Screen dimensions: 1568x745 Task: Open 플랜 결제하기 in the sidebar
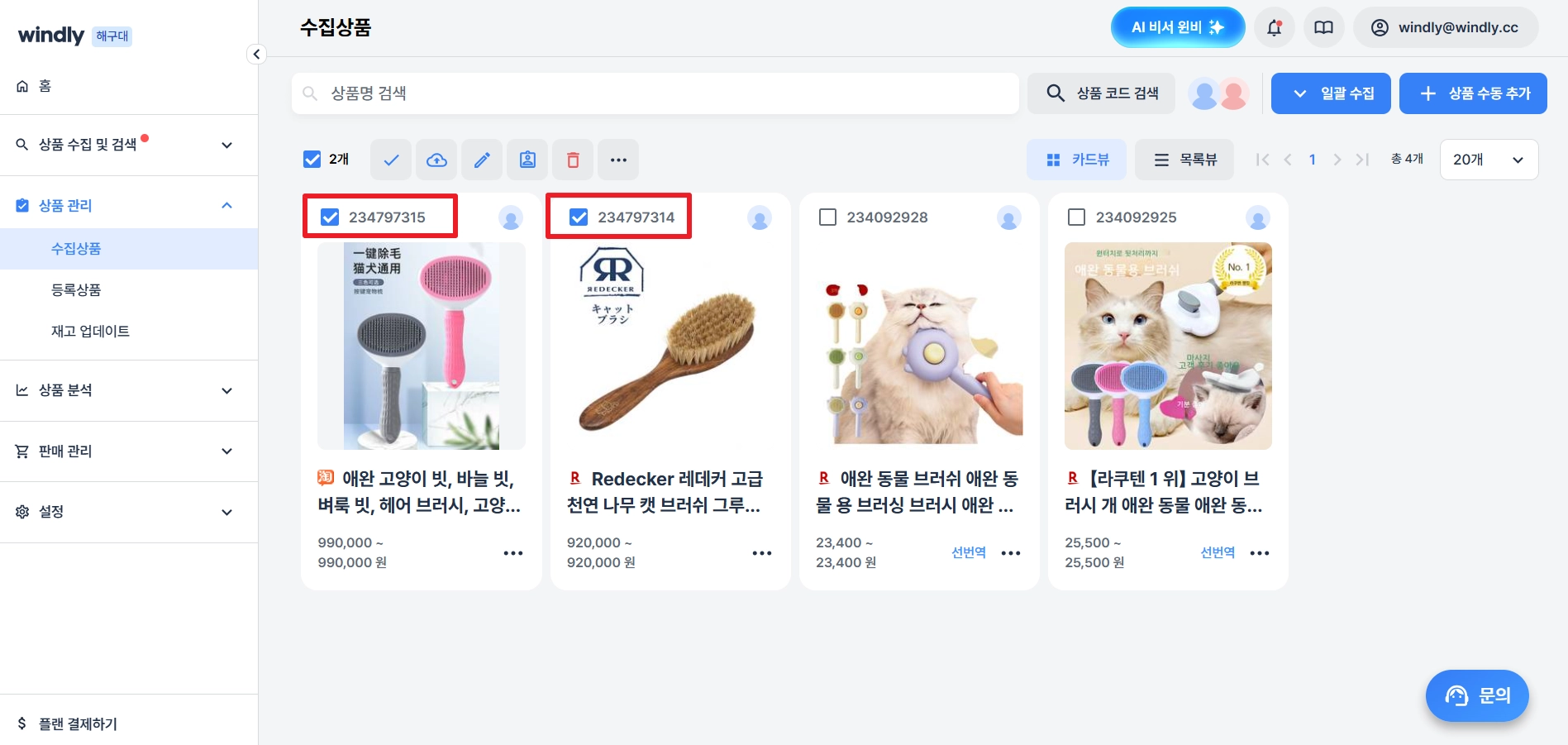[129, 724]
